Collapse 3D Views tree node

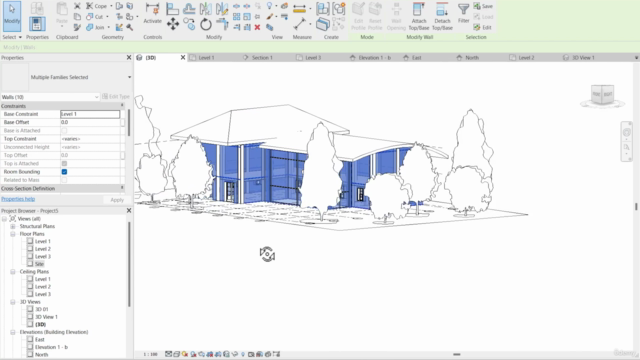(x=13, y=302)
